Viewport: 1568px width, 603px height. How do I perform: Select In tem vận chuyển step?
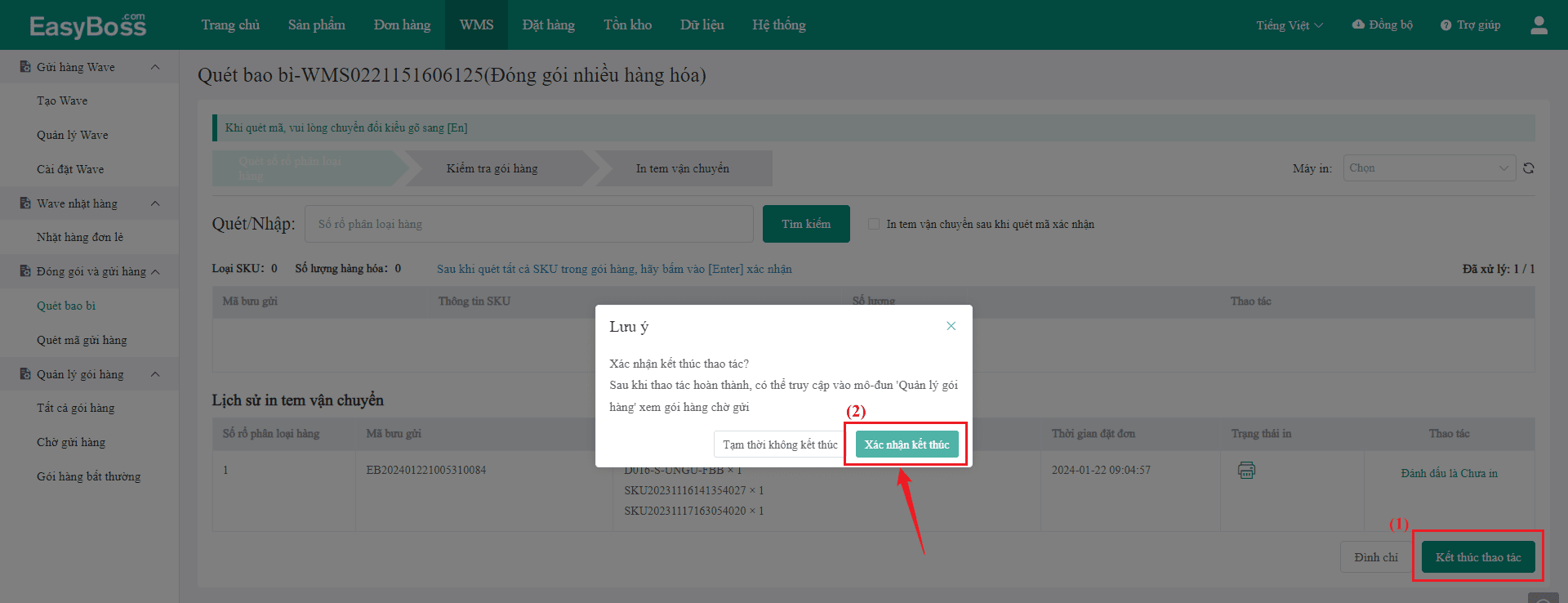click(683, 168)
